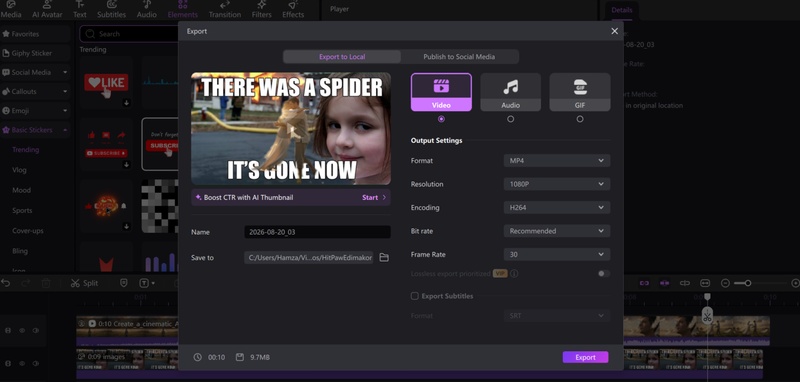Select the GIF radio button
The height and width of the screenshot is (382, 800).
pos(580,119)
